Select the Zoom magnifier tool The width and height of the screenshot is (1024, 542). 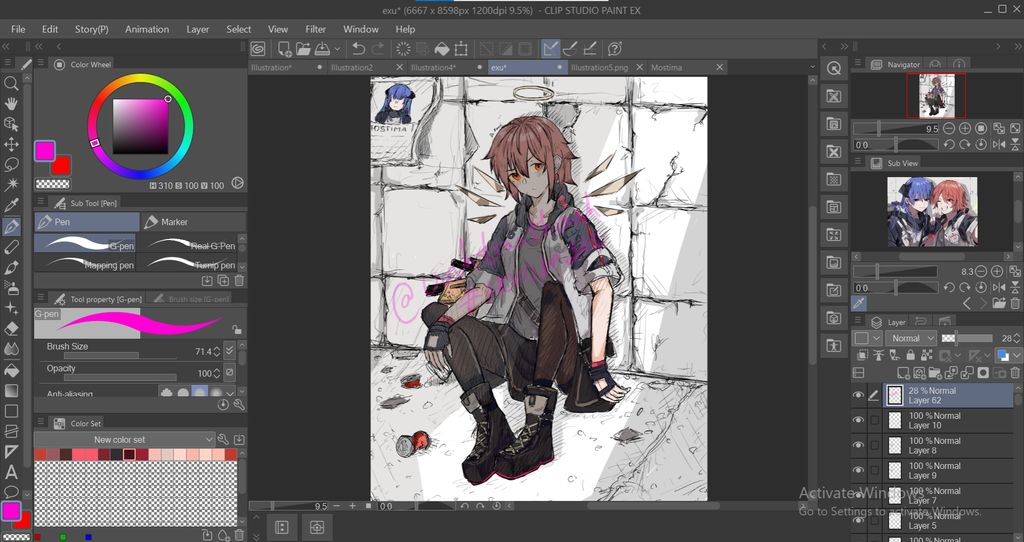[11, 83]
